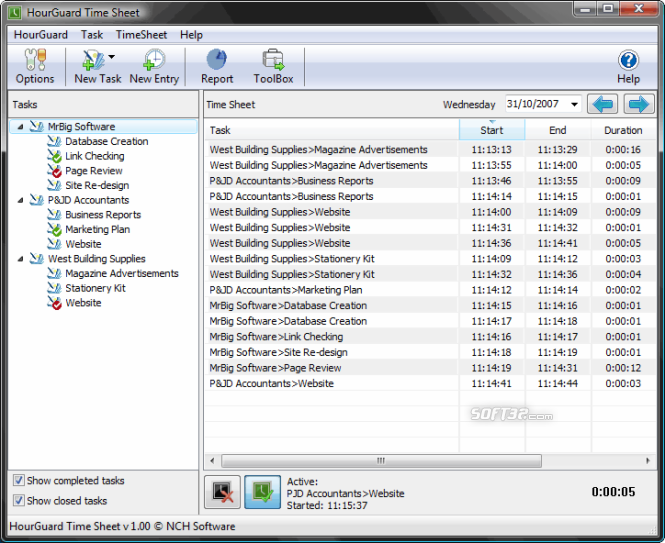Open the HourGuard menu
Viewport: 665px width, 543px height.
click(x=41, y=35)
